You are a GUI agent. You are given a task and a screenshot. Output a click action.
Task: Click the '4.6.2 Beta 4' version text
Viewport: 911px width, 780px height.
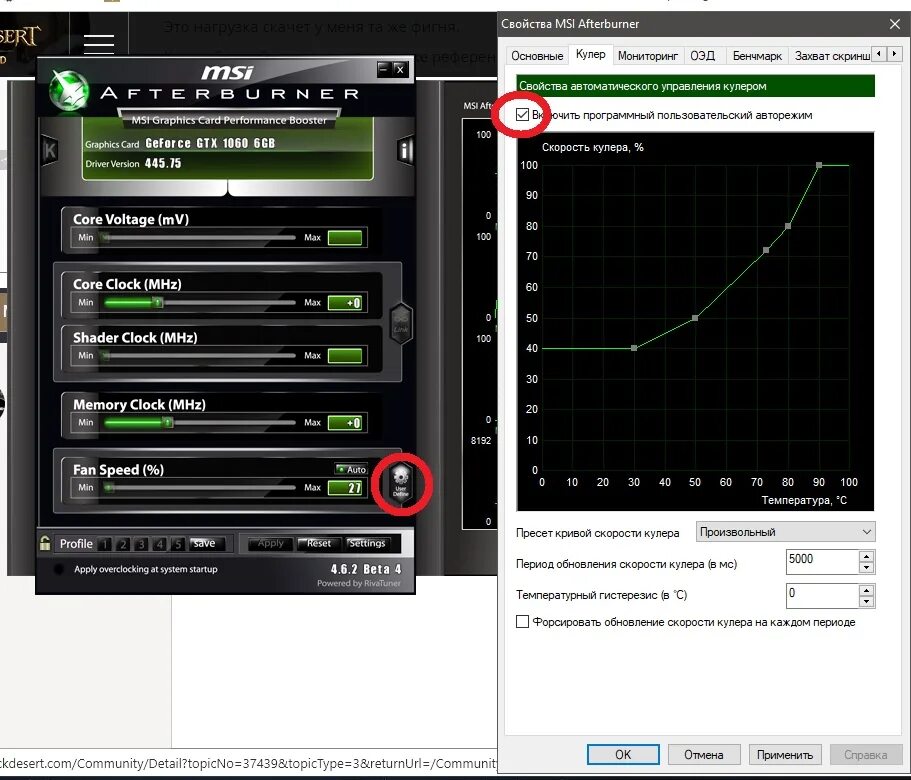pos(366,569)
